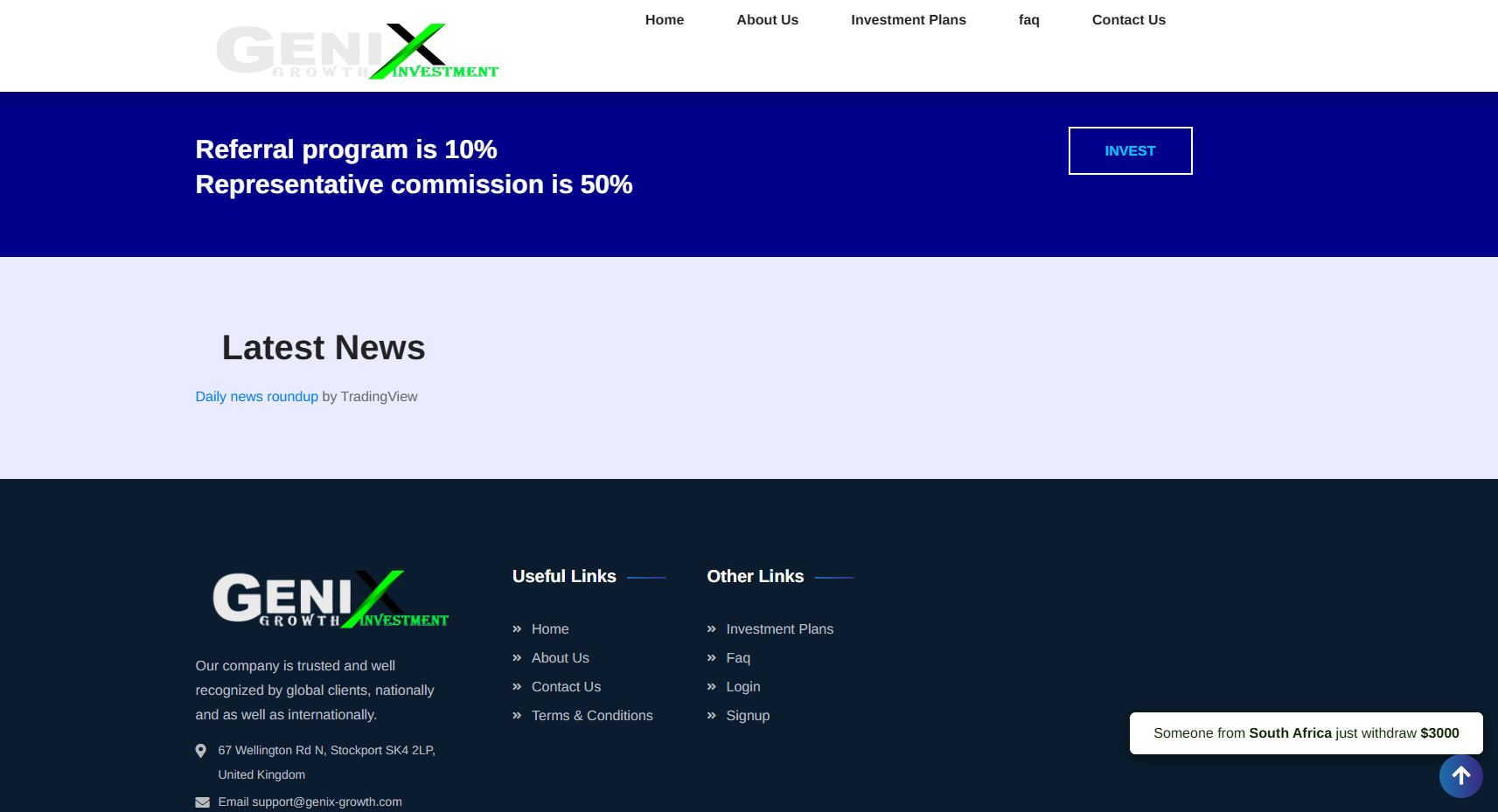Open the Faq footer link
This screenshot has height=812, width=1498.
(x=738, y=658)
